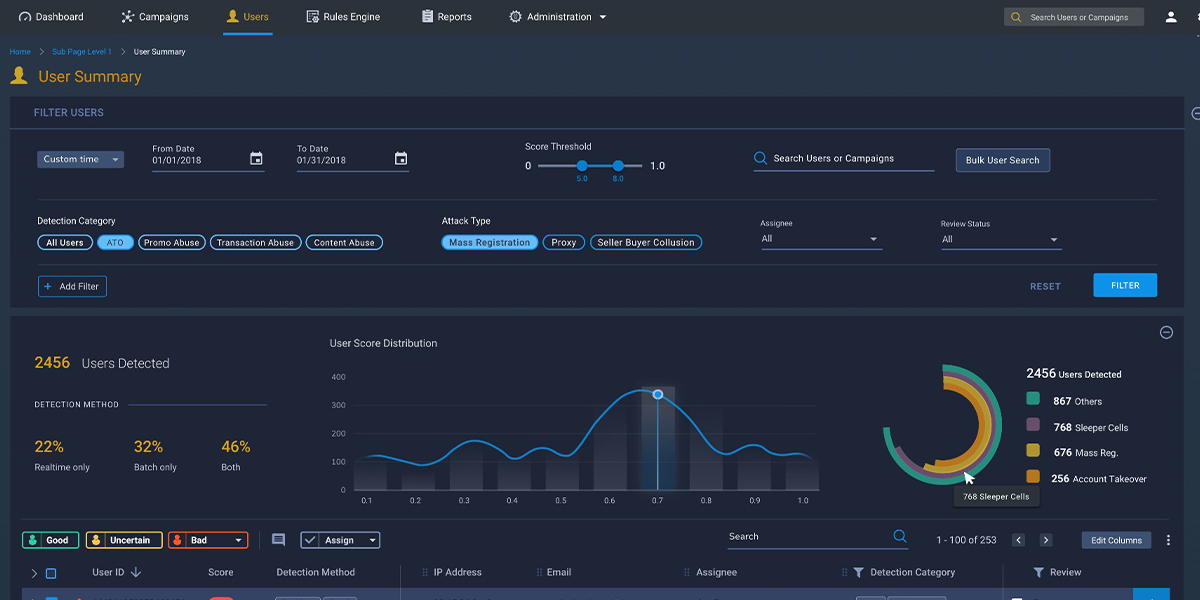Sort by User ID arrow icon
The height and width of the screenshot is (600, 1200).
[x=136, y=573]
